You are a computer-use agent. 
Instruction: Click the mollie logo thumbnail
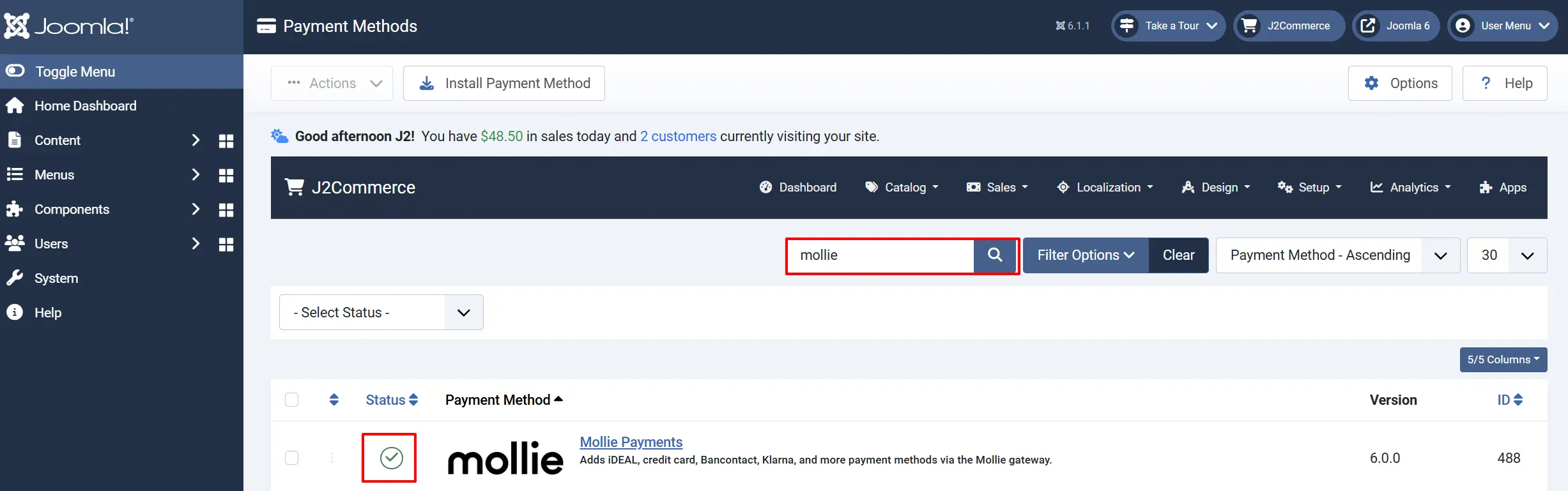(x=505, y=458)
